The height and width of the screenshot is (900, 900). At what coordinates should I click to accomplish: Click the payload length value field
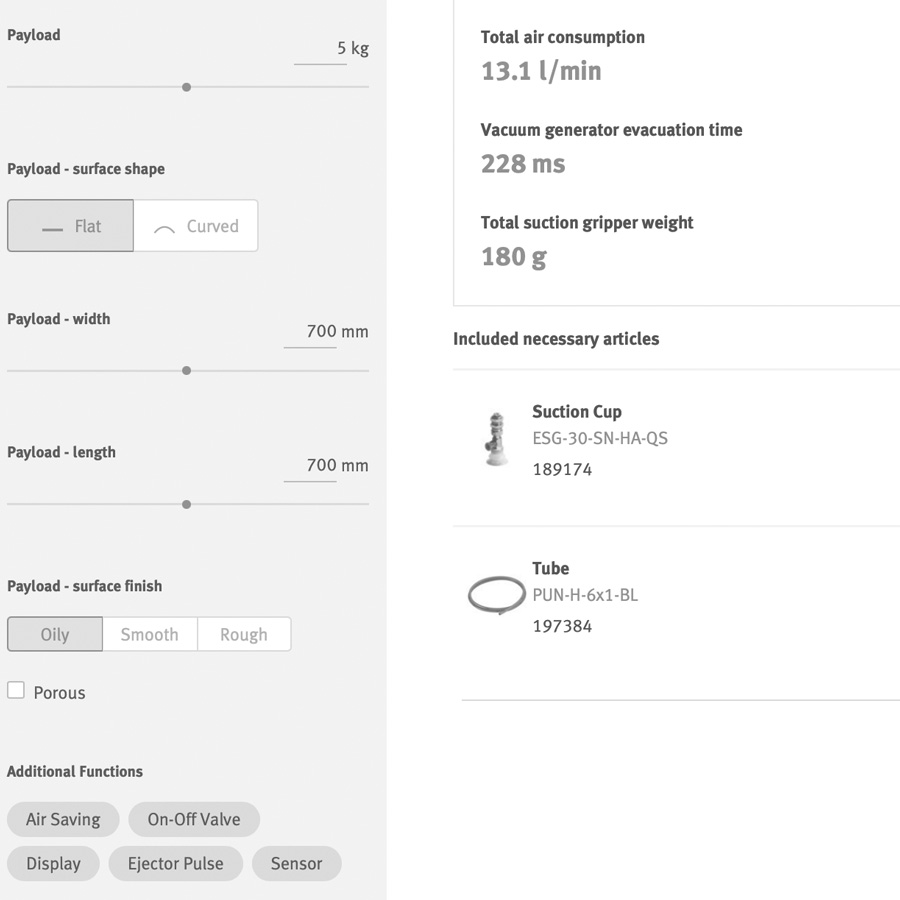[310, 466]
